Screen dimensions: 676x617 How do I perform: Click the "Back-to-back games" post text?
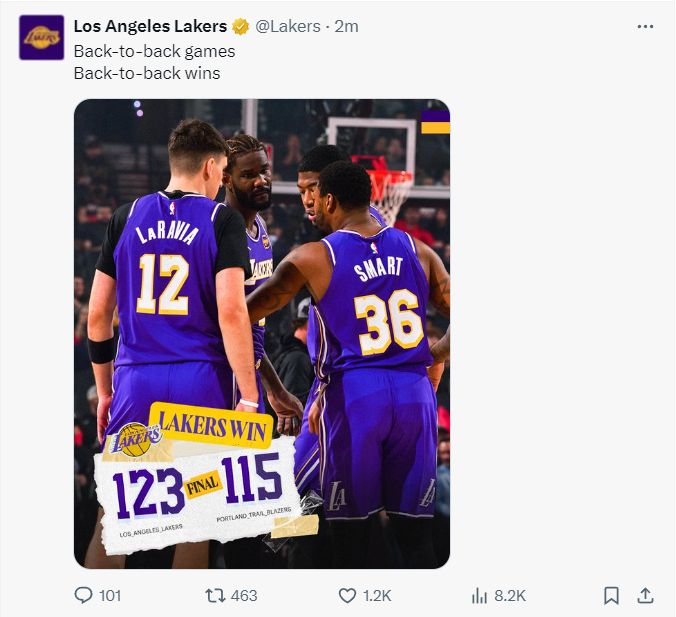click(154, 51)
